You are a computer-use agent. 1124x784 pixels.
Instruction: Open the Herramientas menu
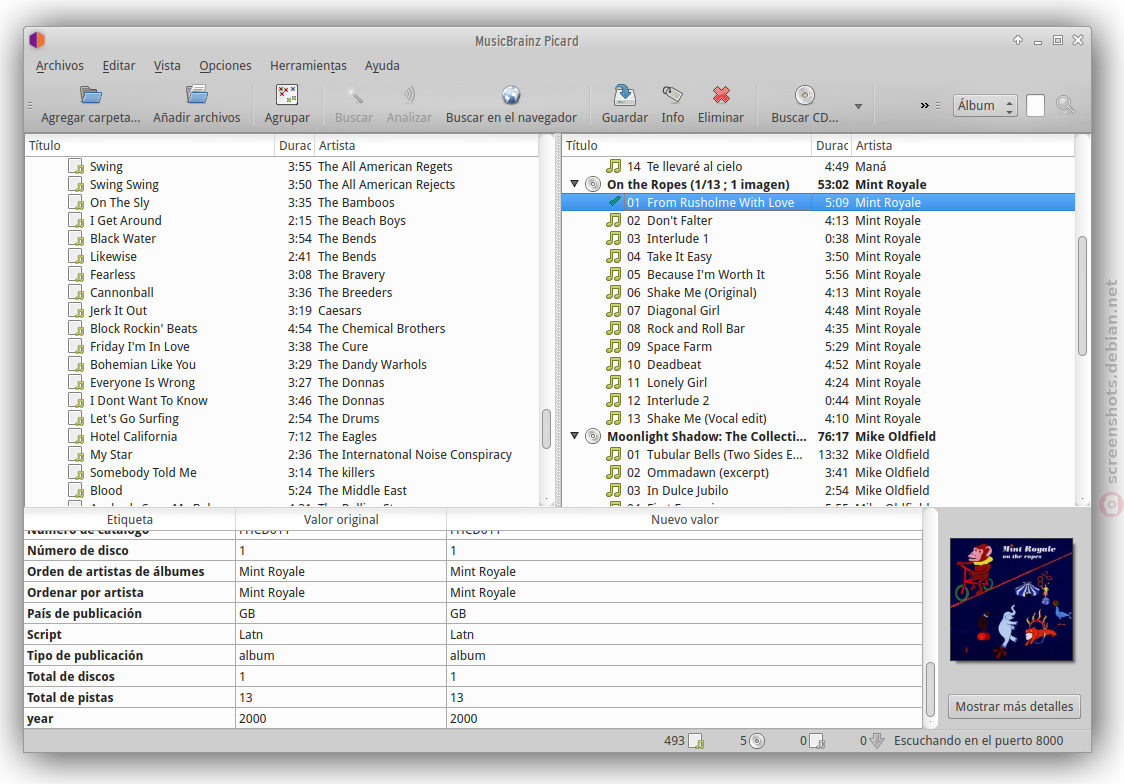pos(308,65)
